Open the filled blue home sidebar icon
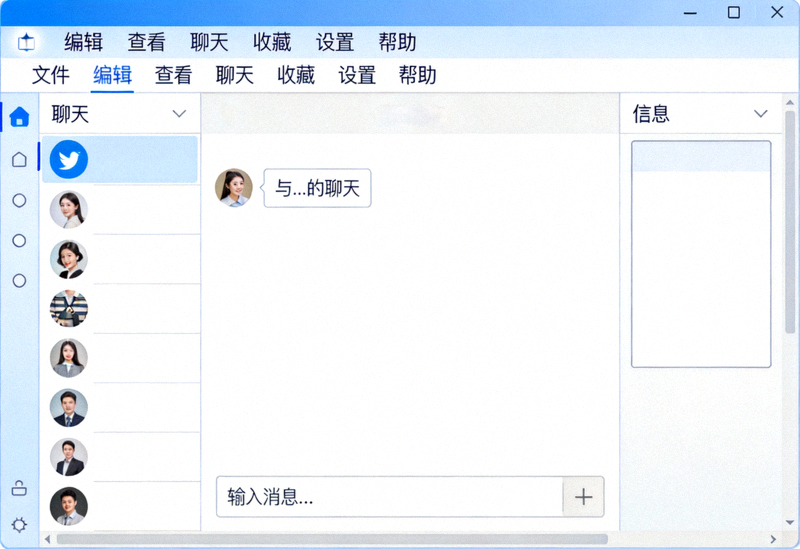This screenshot has height=549, width=800. (x=19, y=117)
